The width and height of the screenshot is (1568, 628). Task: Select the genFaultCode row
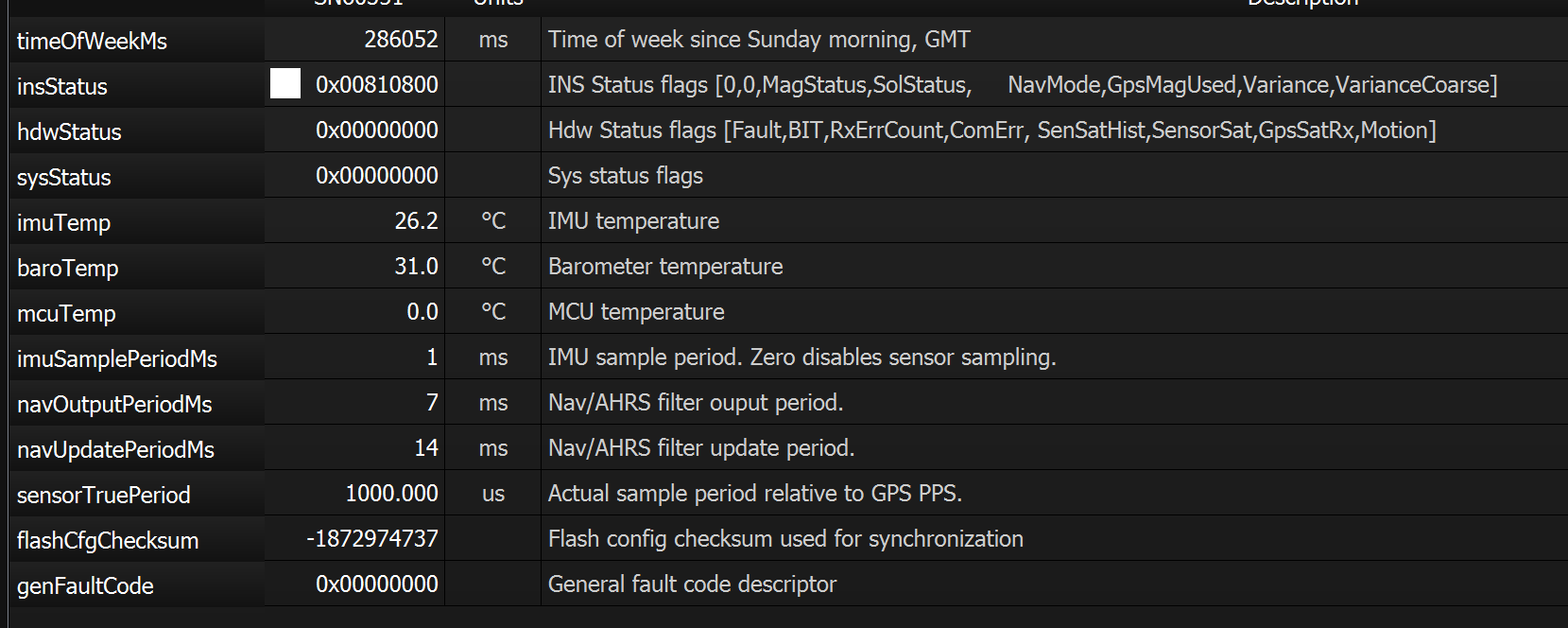point(85,585)
